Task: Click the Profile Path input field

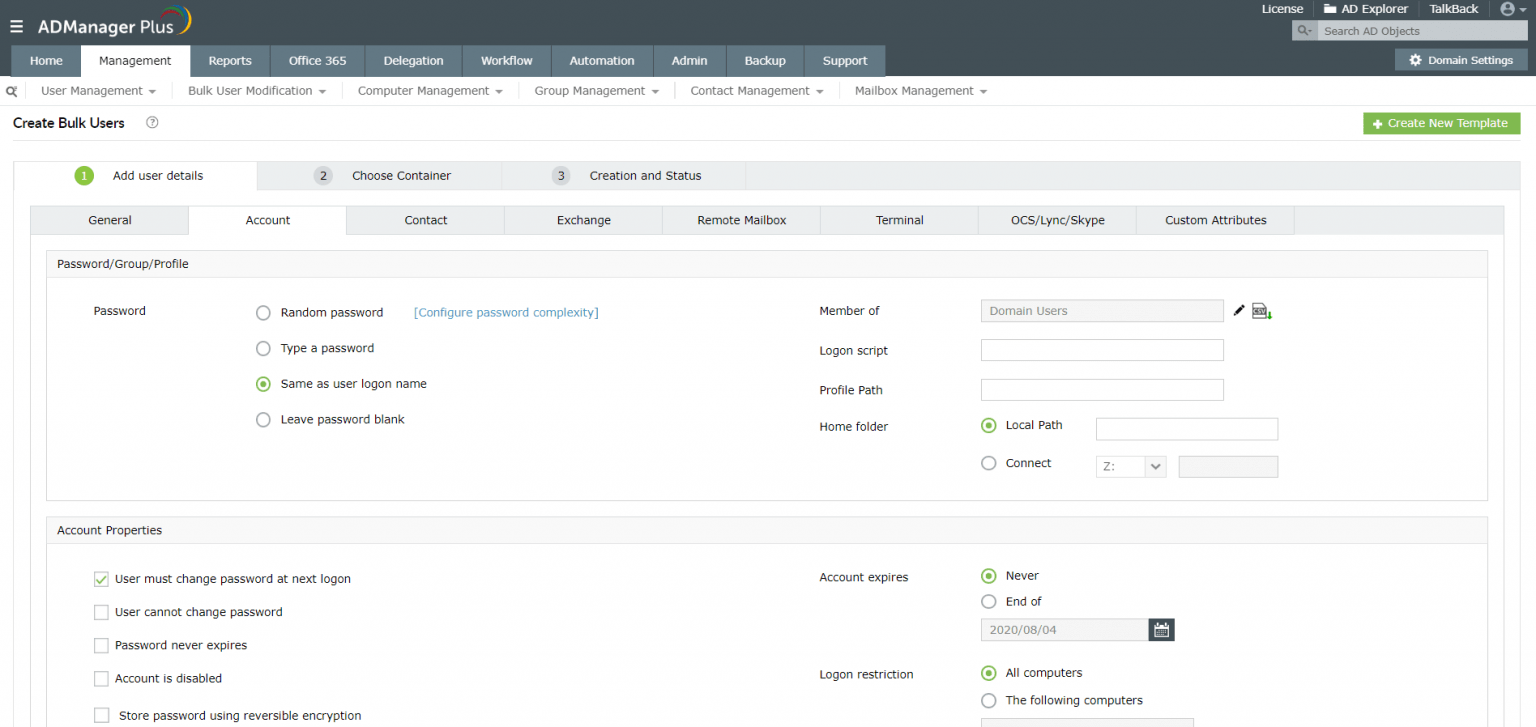Action: coord(1102,390)
